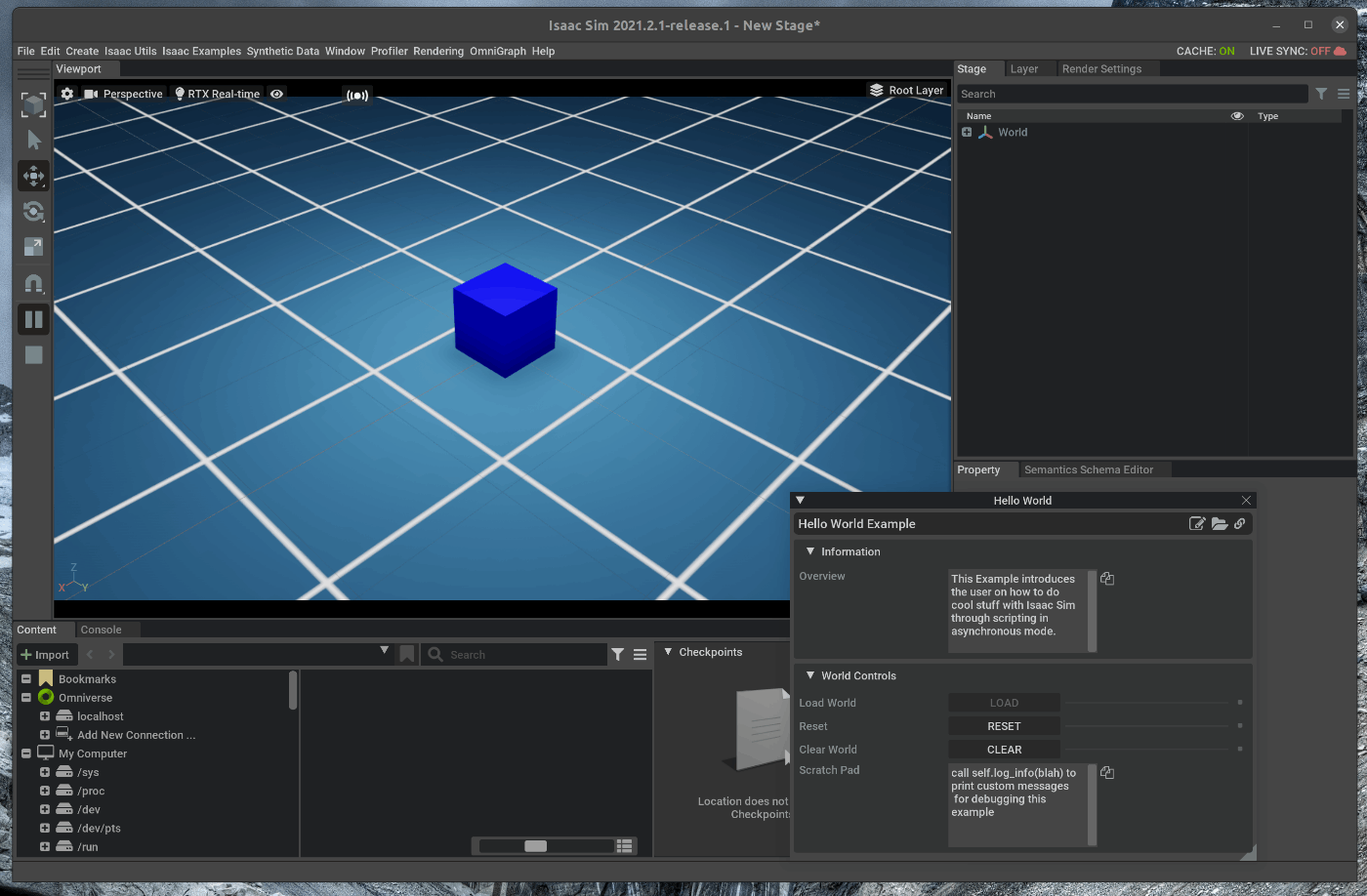Open the Semantics Schema Editor tab
Image resolution: width=1367 pixels, height=896 pixels.
(1089, 469)
